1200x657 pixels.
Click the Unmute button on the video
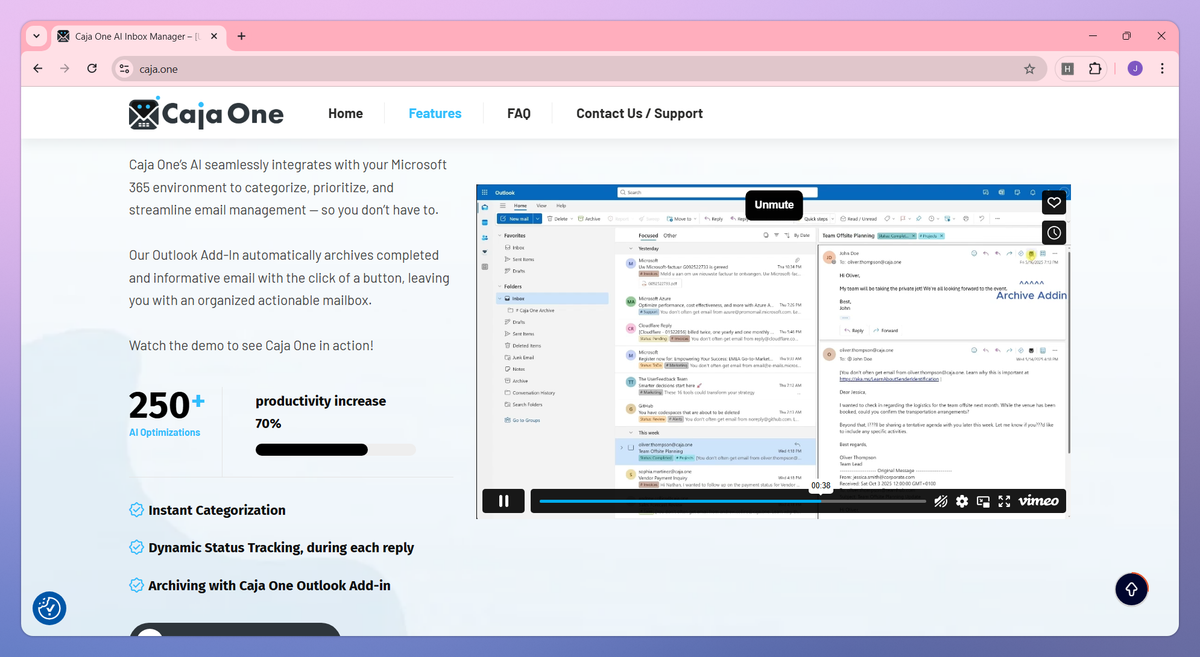tap(774, 205)
